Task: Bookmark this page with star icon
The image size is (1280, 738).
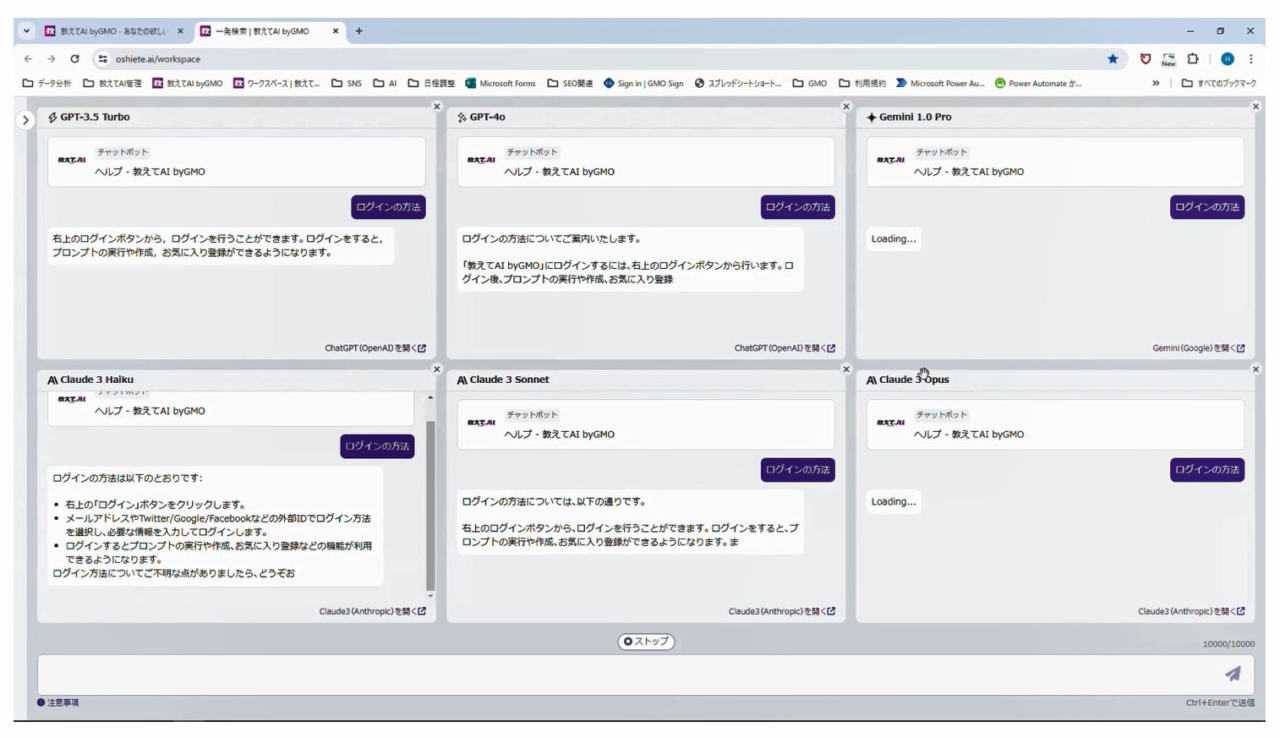Action: tap(1113, 59)
